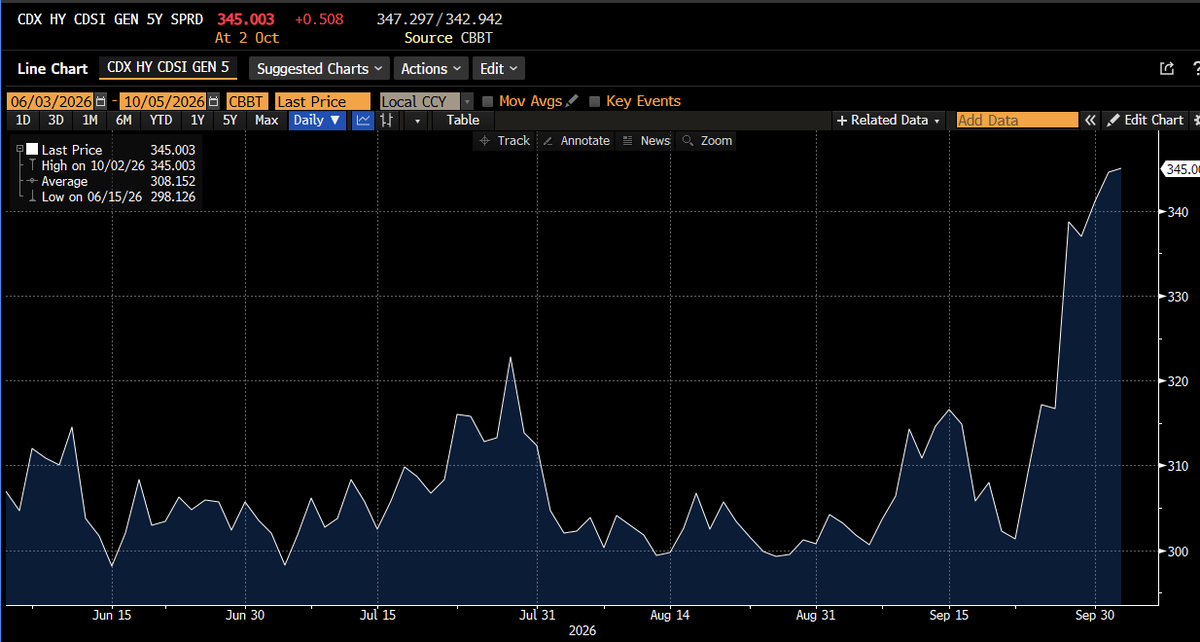Click the Track crosshair tool
Viewport: 1200px width, 642px height.
pyautogui.click(x=505, y=141)
